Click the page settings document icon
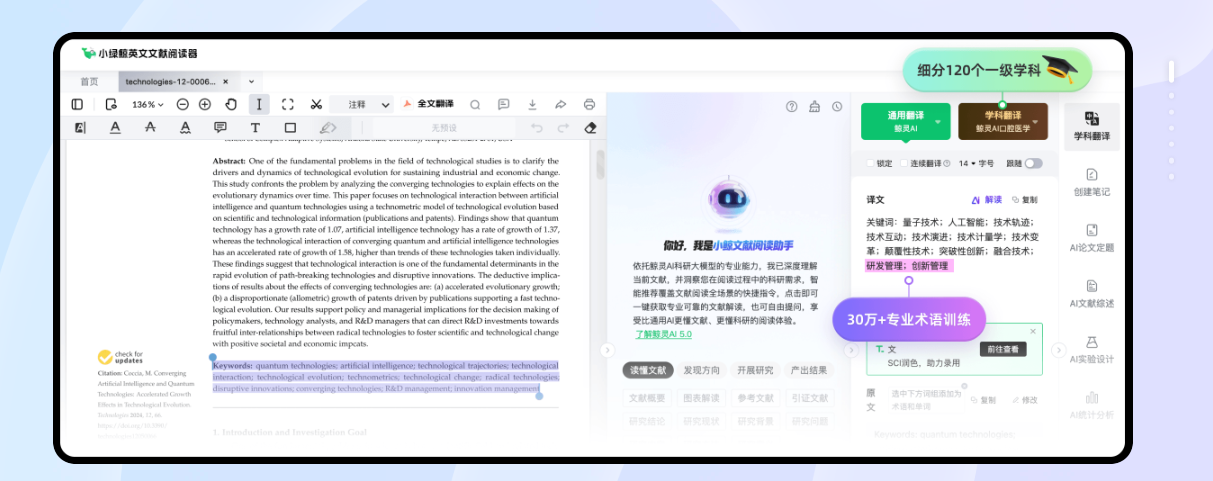 coord(110,104)
